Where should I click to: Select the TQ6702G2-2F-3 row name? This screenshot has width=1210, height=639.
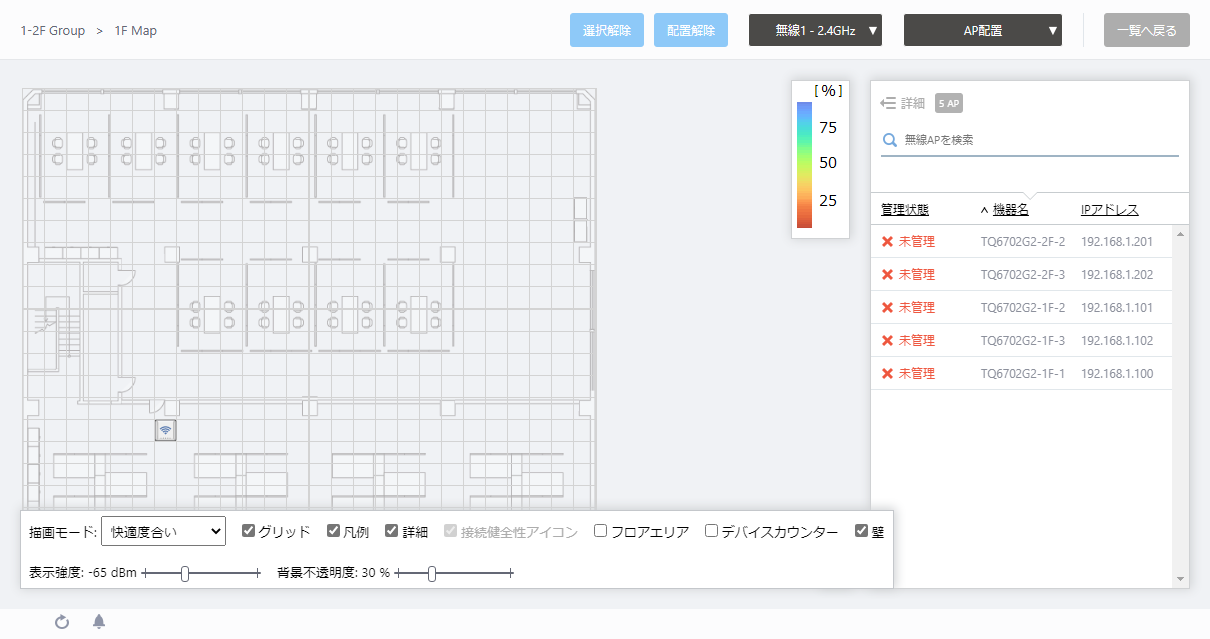tap(1023, 275)
